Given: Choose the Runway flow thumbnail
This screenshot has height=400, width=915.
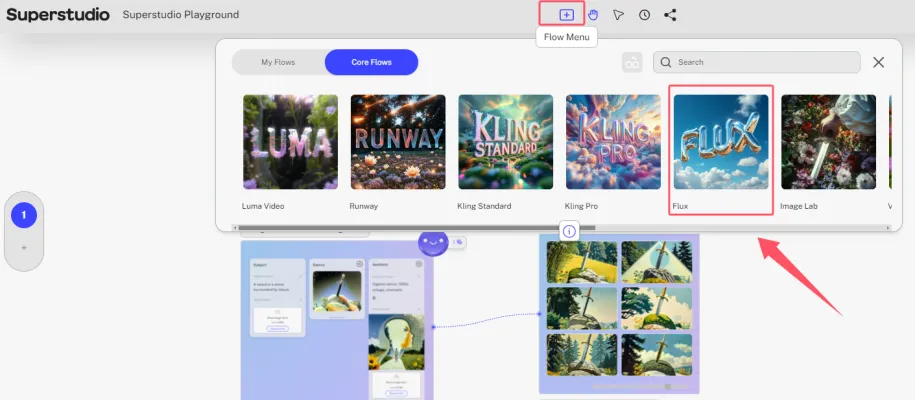Looking at the screenshot, I should pyautogui.click(x=398, y=142).
